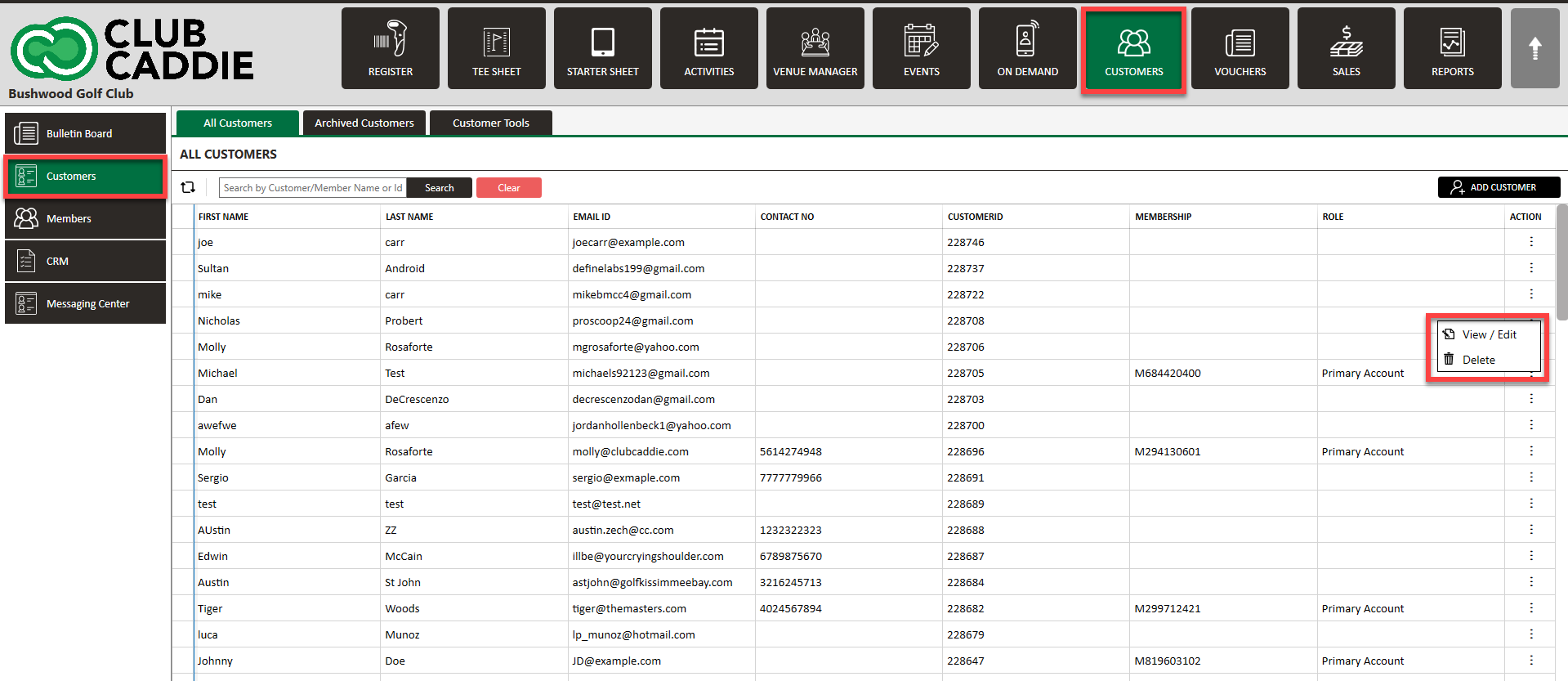Switch to the Archived Customers tab
The width and height of the screenshot is (1568, 681).
[364, 123]
